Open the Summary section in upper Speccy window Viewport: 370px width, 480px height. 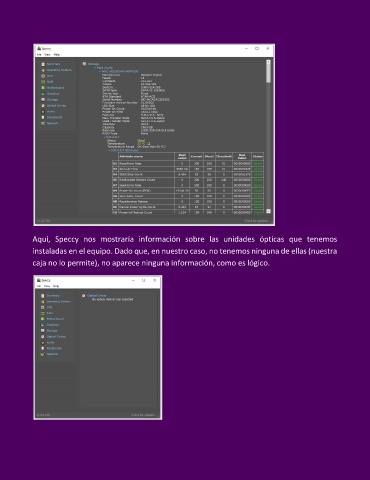pyautogui.click(x=53, y=64)
